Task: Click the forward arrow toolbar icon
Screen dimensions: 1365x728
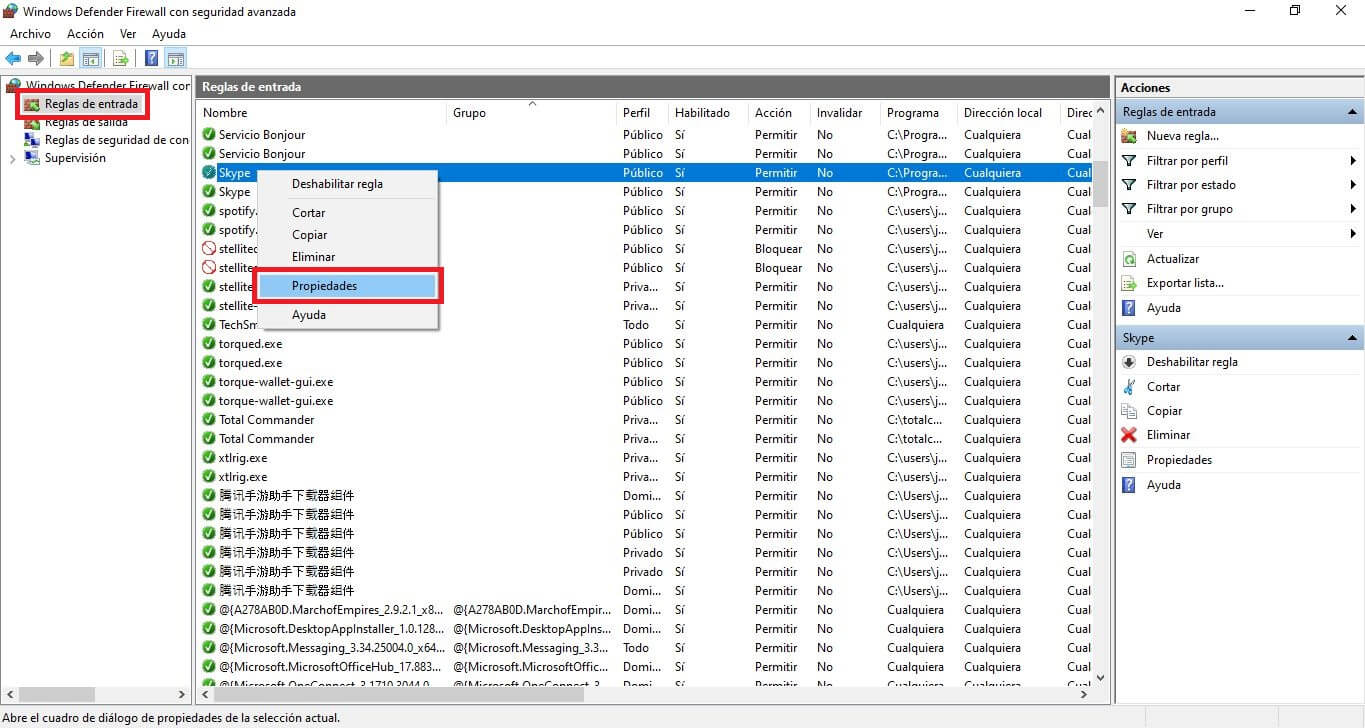Action: 35,59
